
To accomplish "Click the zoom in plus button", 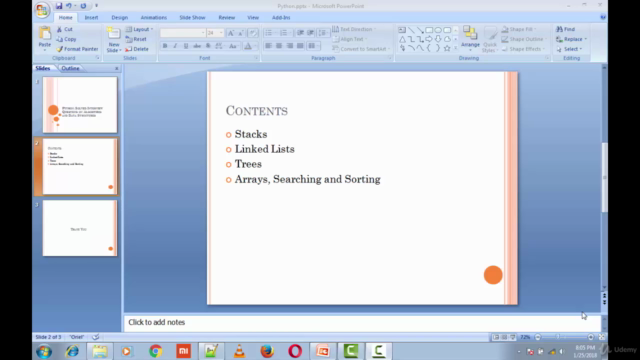I will click(x=591, y=337).
